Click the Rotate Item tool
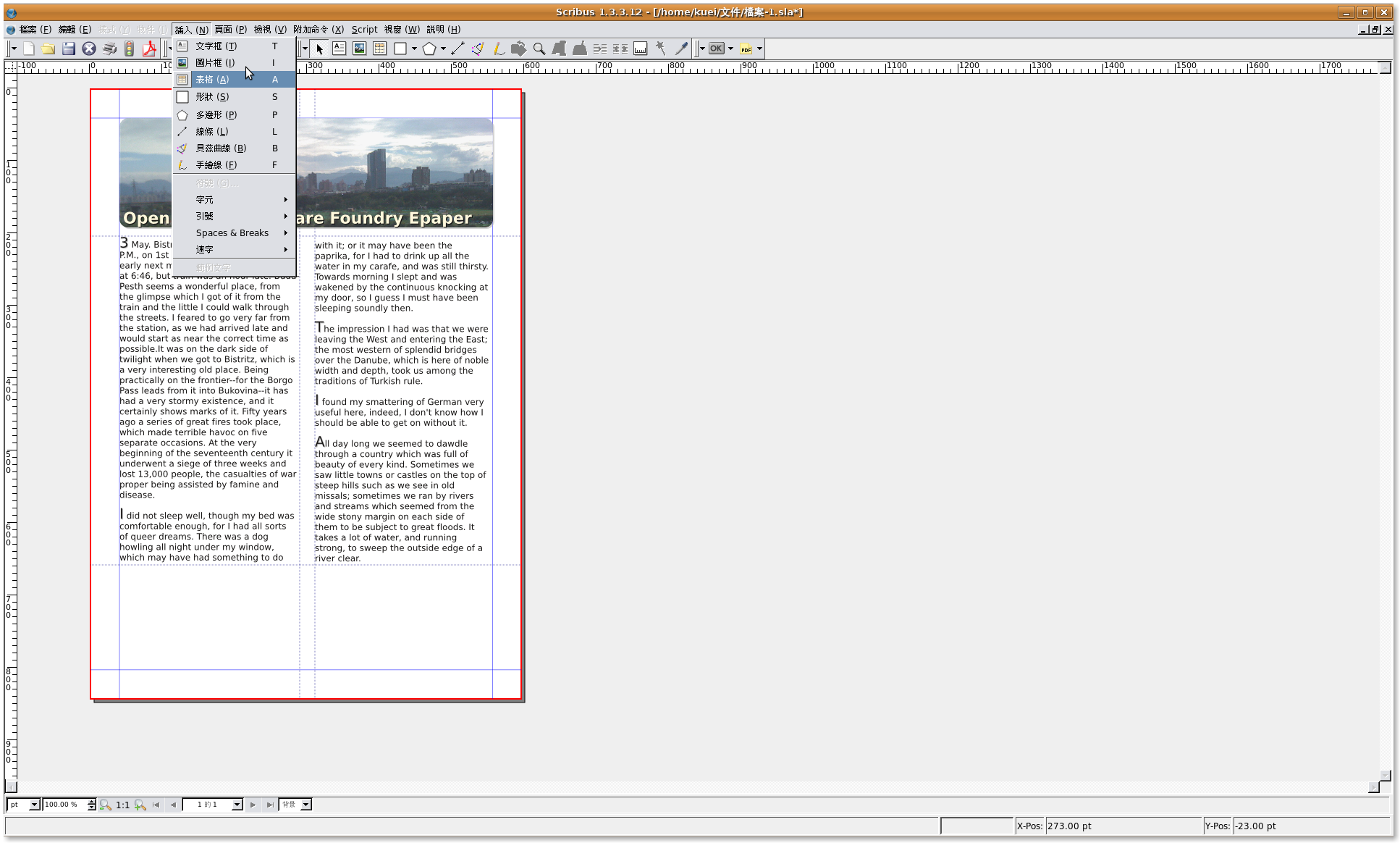The height and width of the screenshot is (843, 1400). tap(518, 49)
